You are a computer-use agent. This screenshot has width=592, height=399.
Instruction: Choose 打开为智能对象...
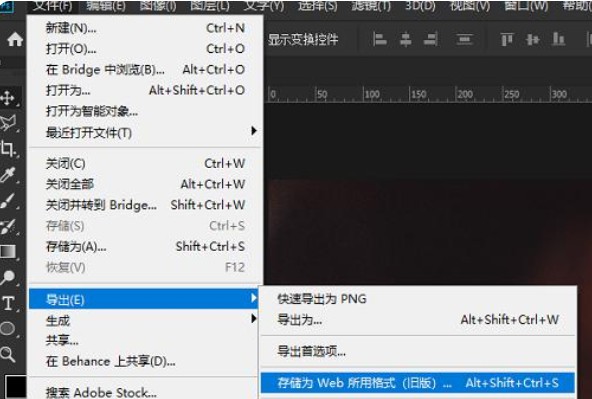click(145, 111)
